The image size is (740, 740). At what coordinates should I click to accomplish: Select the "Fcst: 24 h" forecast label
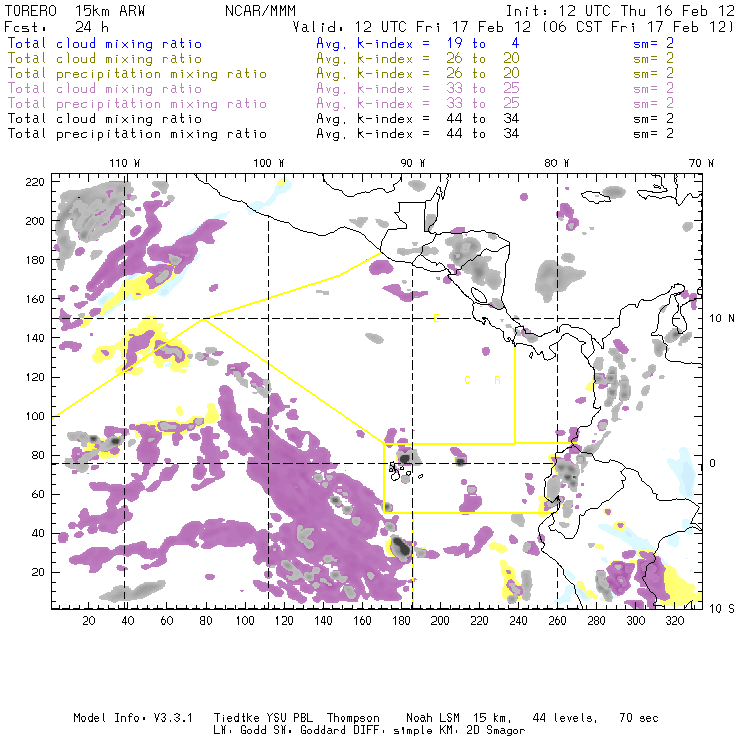coord(57,27)
